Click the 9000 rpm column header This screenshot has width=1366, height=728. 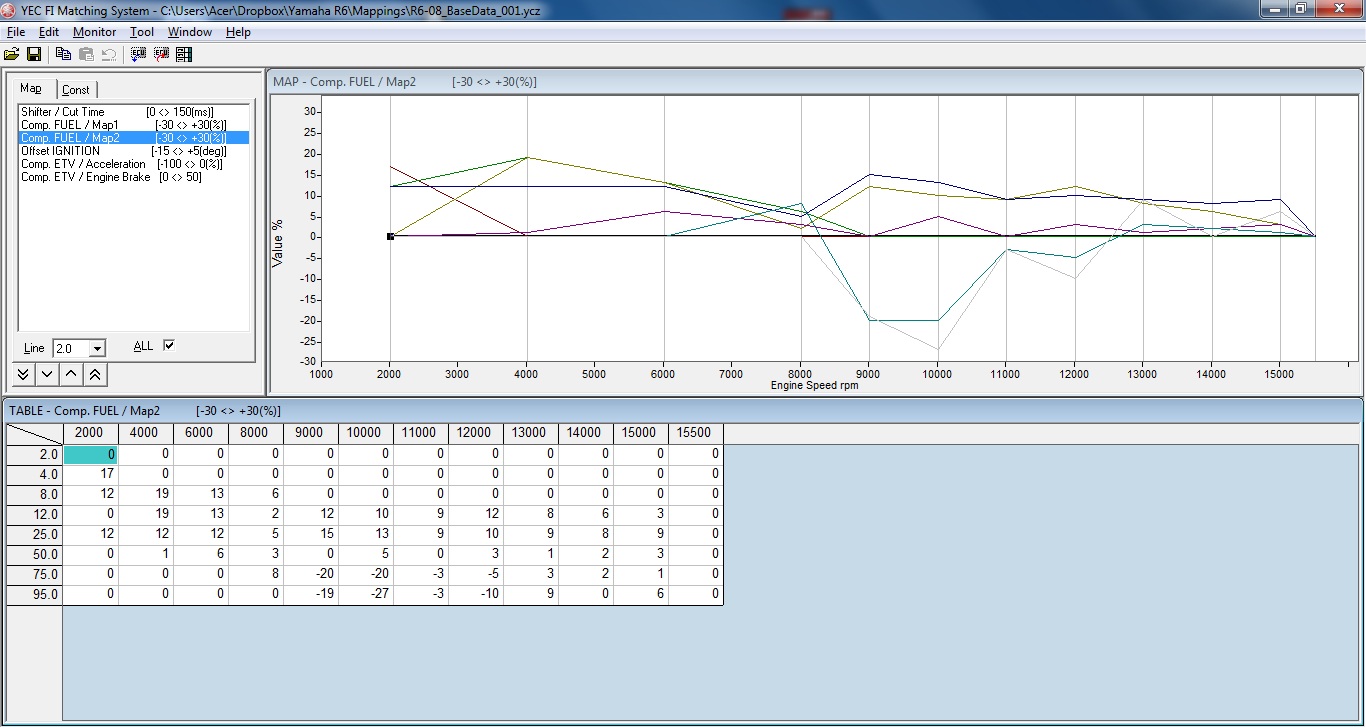click(x=310, y=433)
